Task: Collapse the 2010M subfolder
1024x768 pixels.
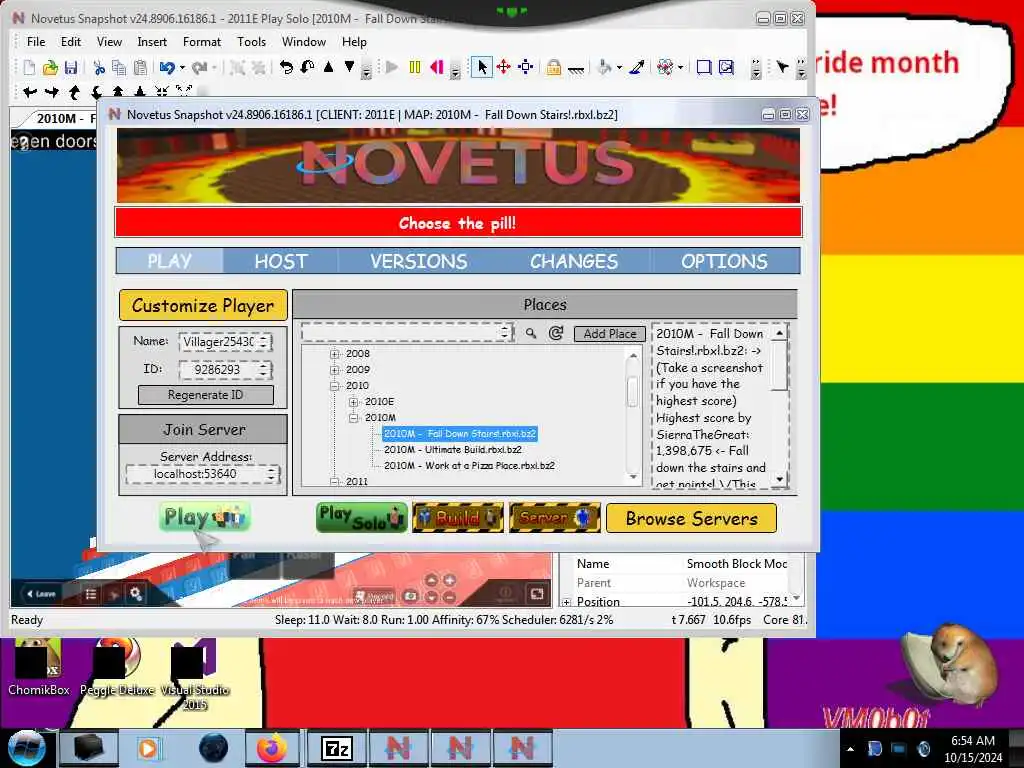Action: 353,418
